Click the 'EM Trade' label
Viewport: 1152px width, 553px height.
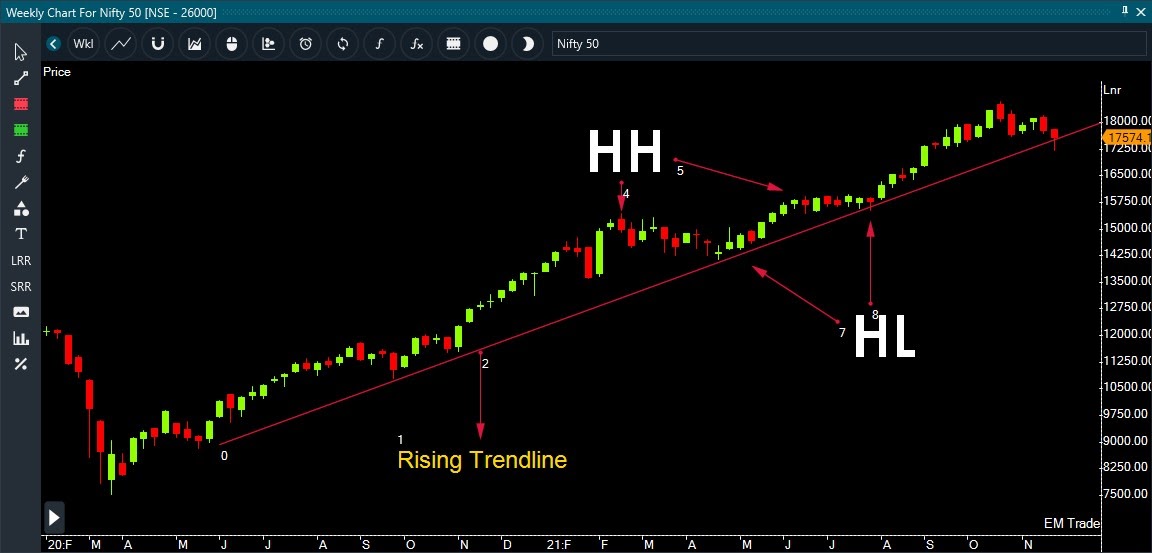pyautogui.click(x=1072, y=524)
